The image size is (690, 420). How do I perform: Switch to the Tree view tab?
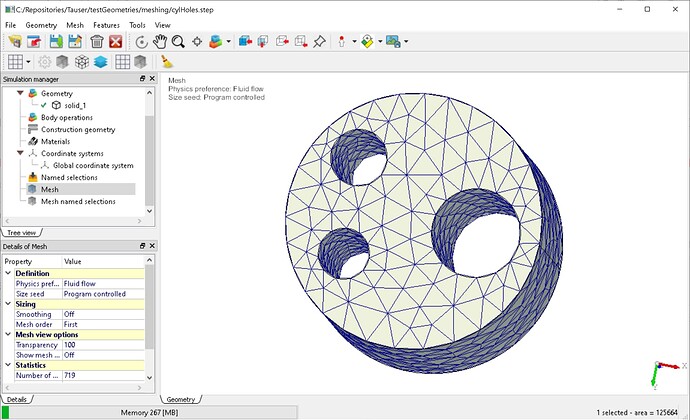(x=22, y=232)
